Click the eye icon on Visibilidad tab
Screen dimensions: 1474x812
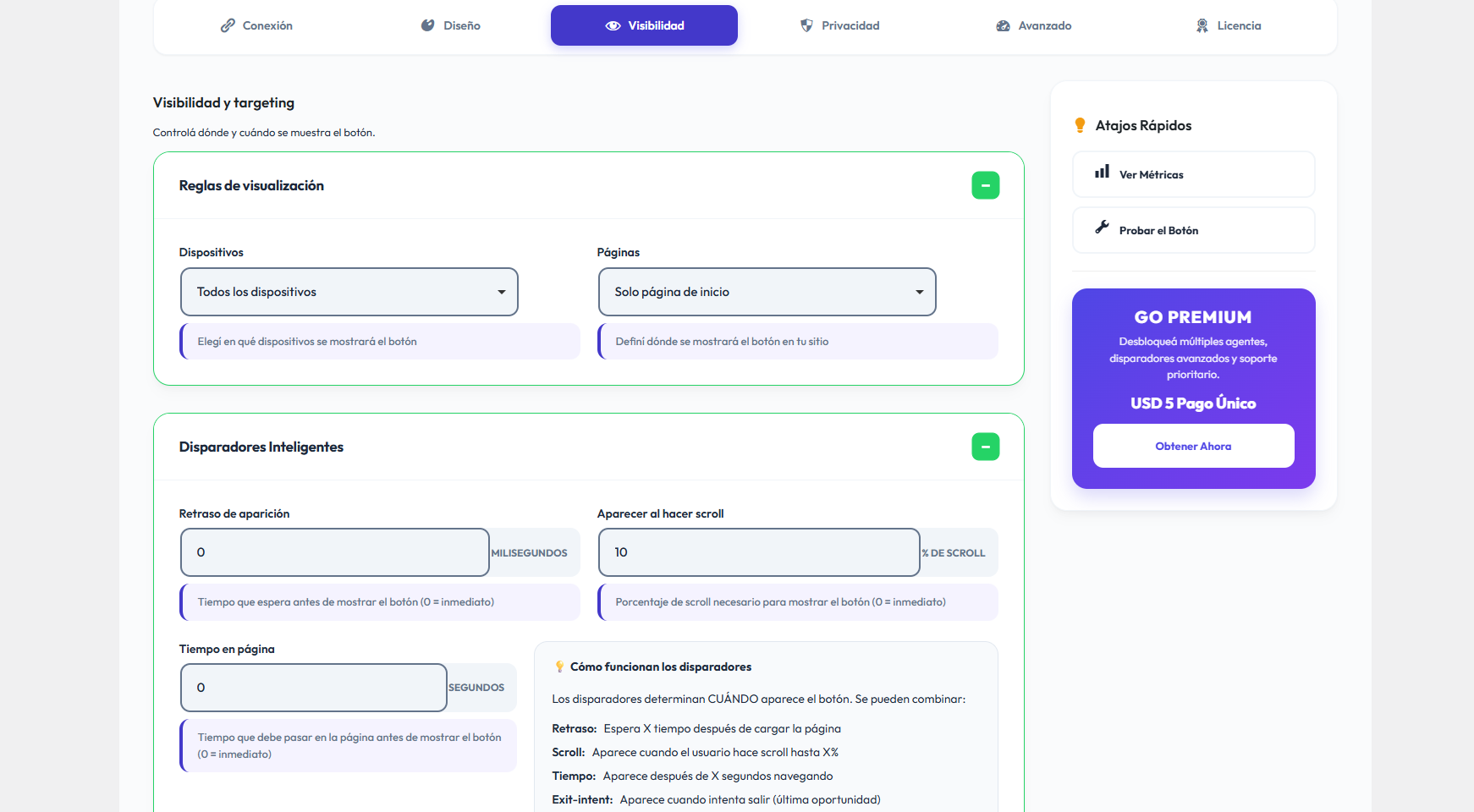613,25
